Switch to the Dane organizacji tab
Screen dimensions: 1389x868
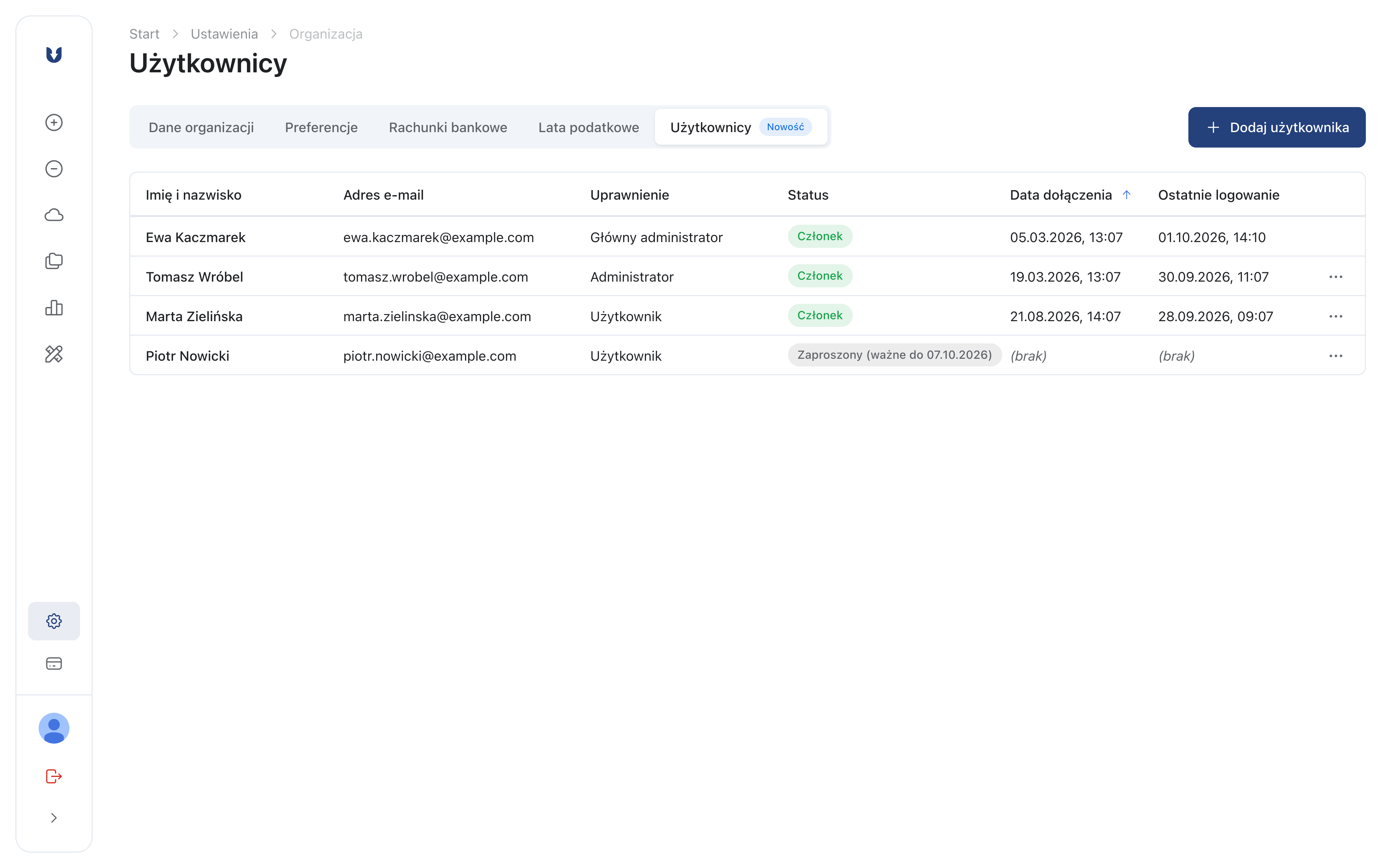pyautogui.click(x=202, y=127)
